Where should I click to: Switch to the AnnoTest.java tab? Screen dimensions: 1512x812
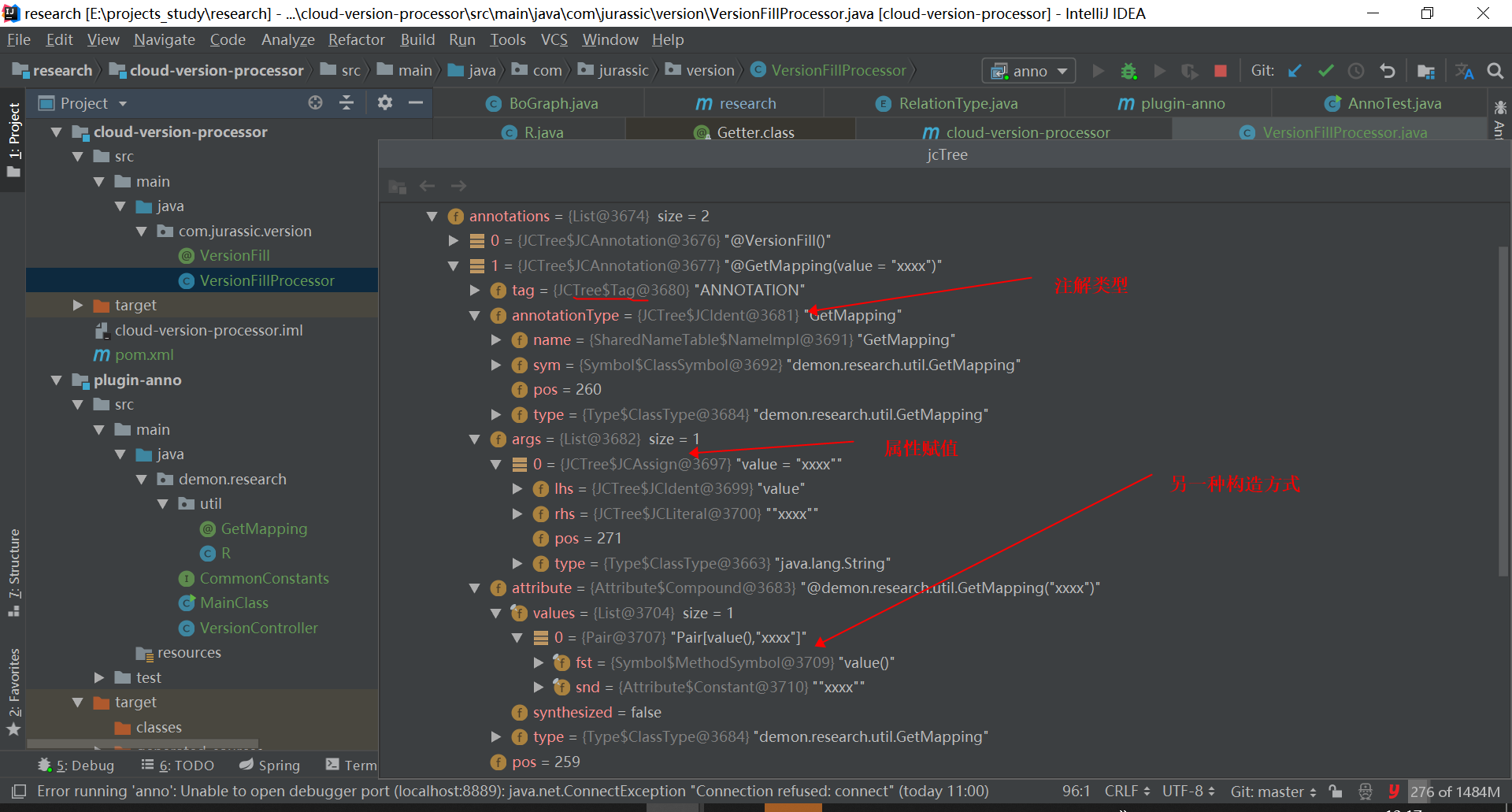[1384, 103]
